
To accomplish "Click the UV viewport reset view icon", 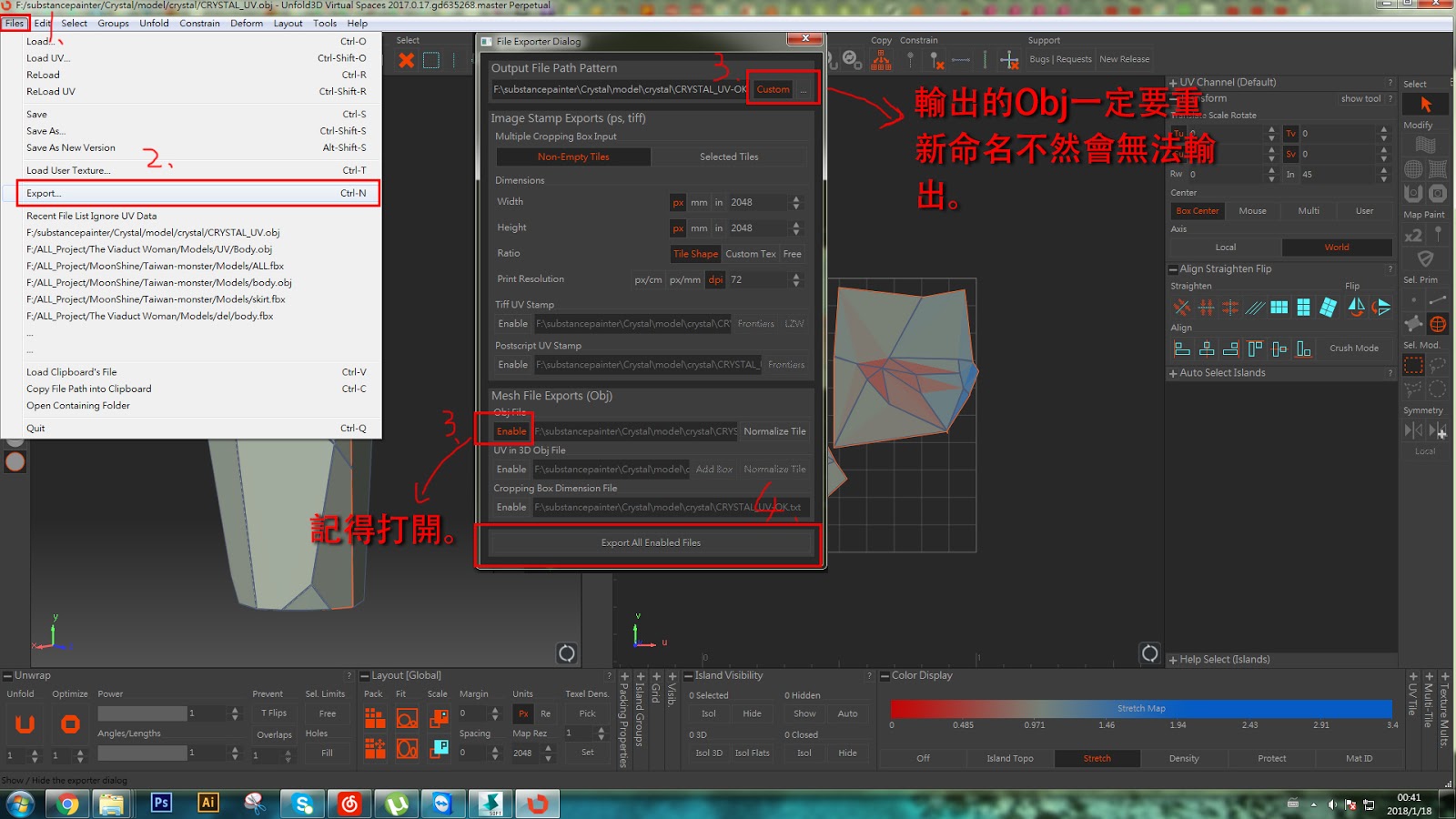I will (x=1150, y=653).
